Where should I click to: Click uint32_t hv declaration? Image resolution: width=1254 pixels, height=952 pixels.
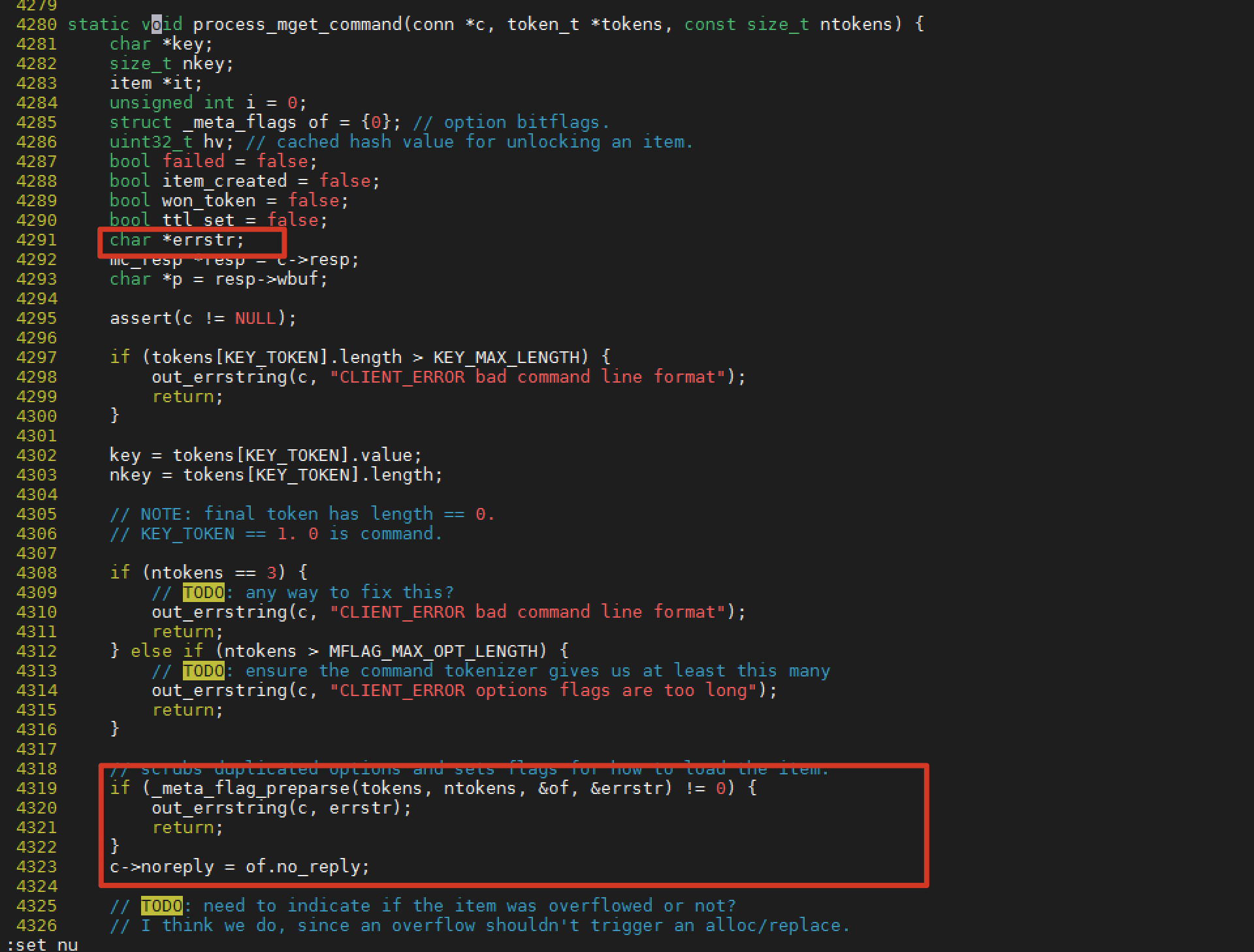[171, 142]
